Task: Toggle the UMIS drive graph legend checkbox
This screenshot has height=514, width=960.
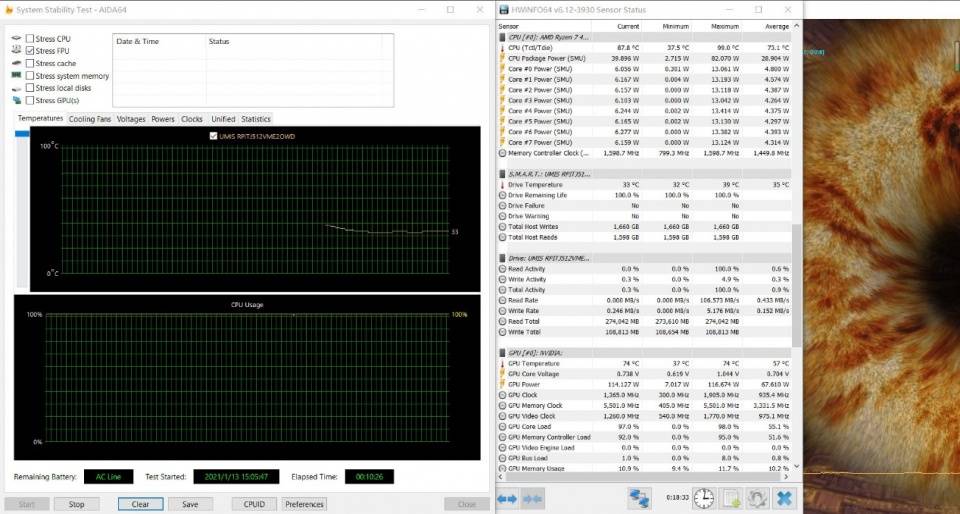Action: point(213,136)
